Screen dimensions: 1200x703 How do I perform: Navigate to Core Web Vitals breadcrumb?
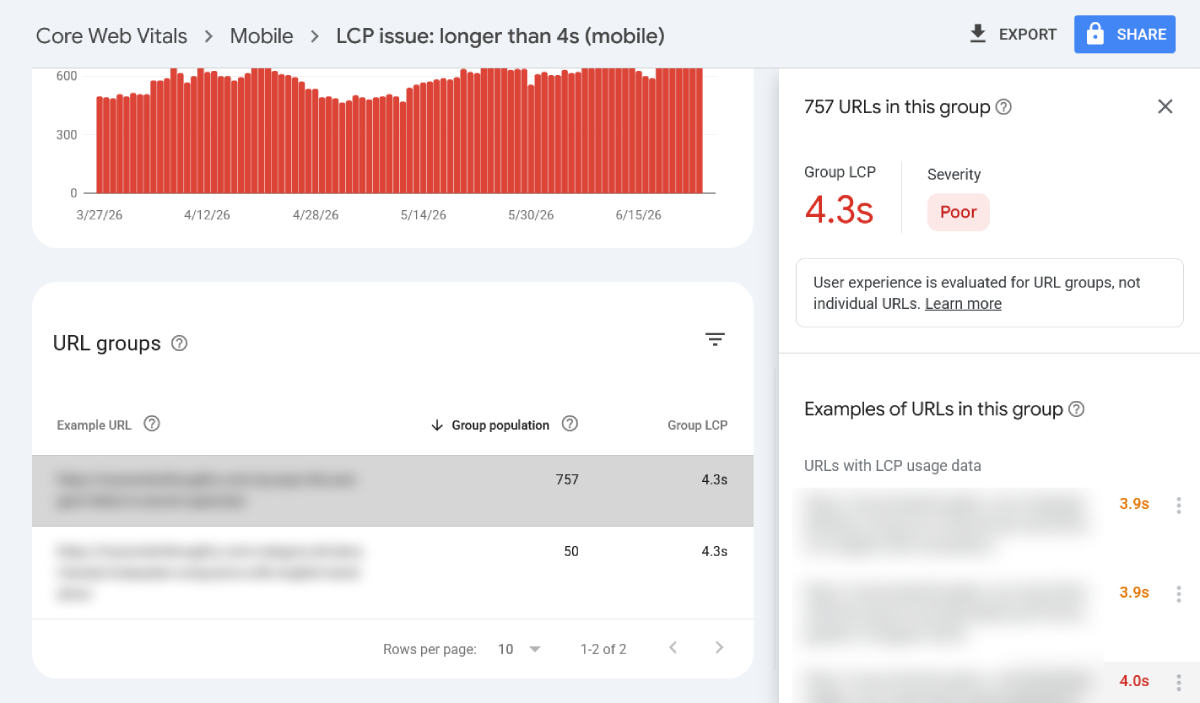[112, 36]
